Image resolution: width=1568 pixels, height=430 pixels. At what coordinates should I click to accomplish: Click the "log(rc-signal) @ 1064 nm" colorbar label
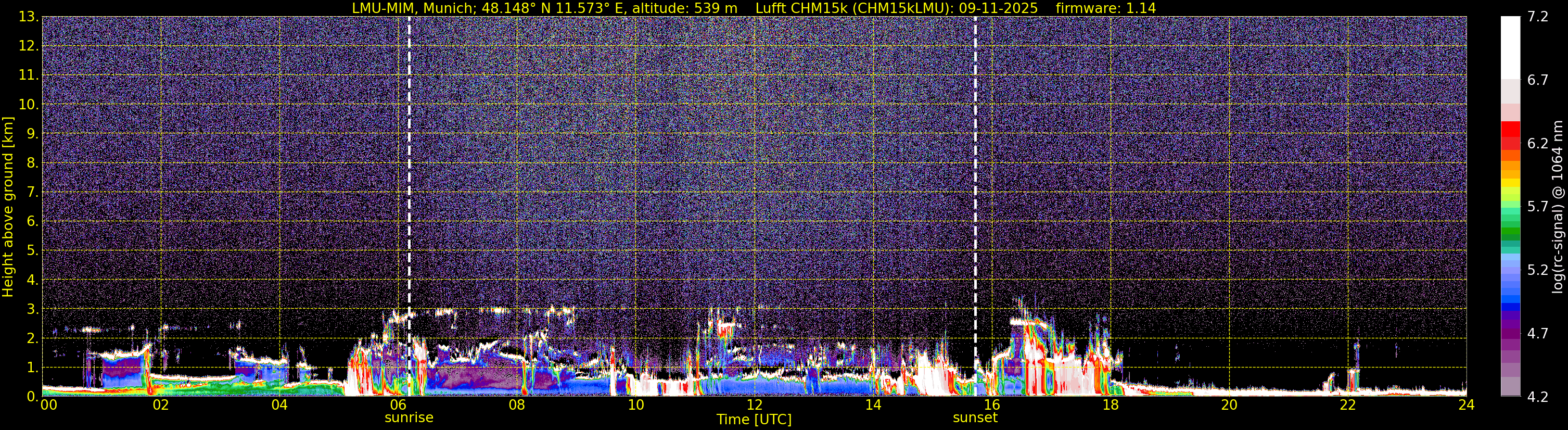point(1557,207)
